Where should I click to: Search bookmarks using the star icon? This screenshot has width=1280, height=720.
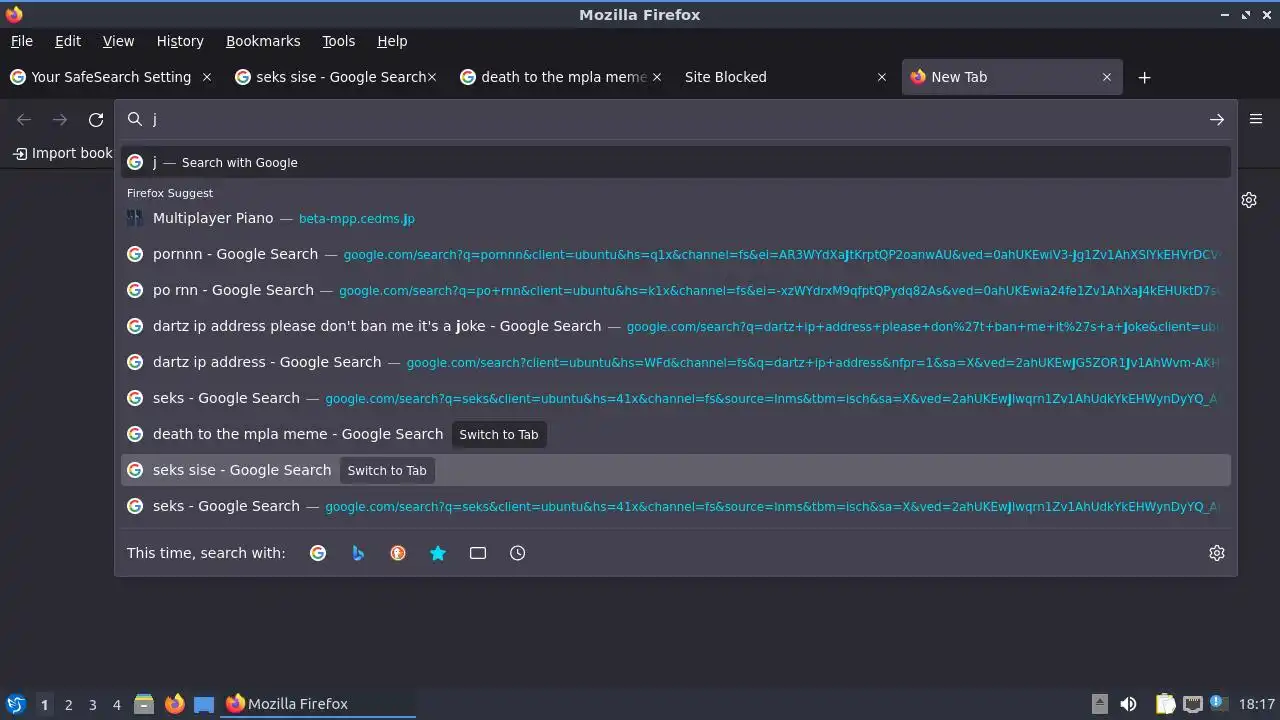coord(438,553)
